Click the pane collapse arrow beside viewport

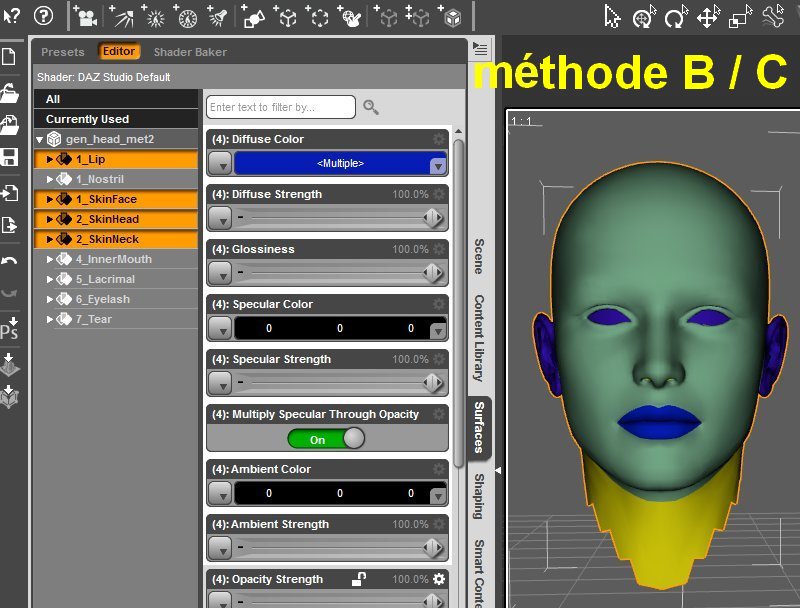(x=498, y=470)
